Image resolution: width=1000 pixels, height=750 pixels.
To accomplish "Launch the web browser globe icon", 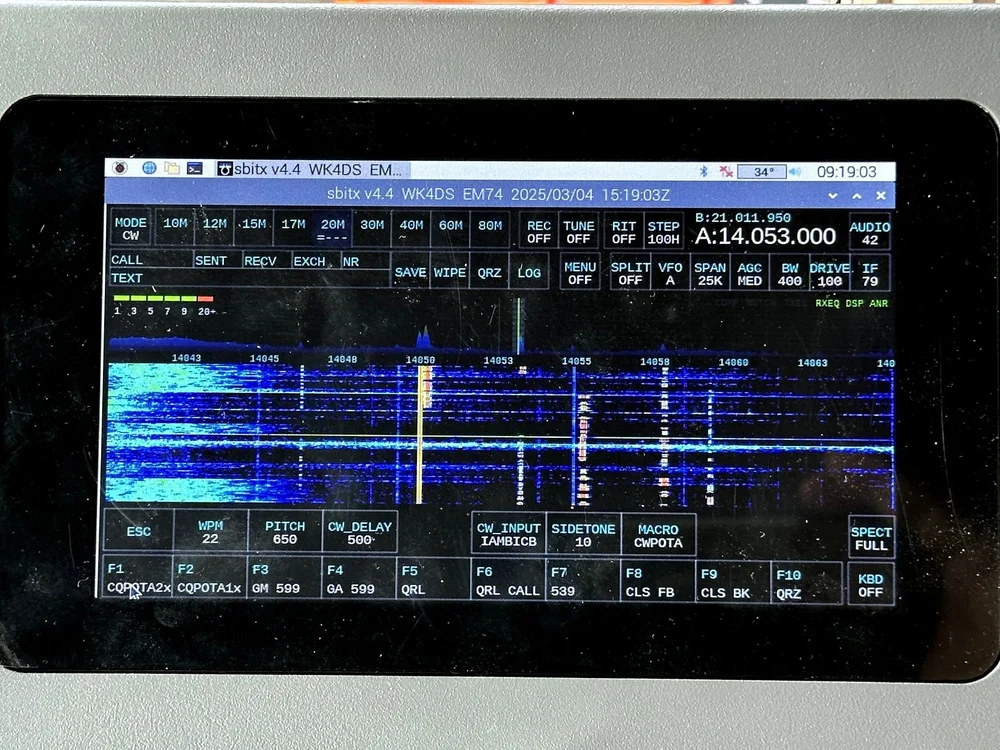I will [x=149, y=168].
